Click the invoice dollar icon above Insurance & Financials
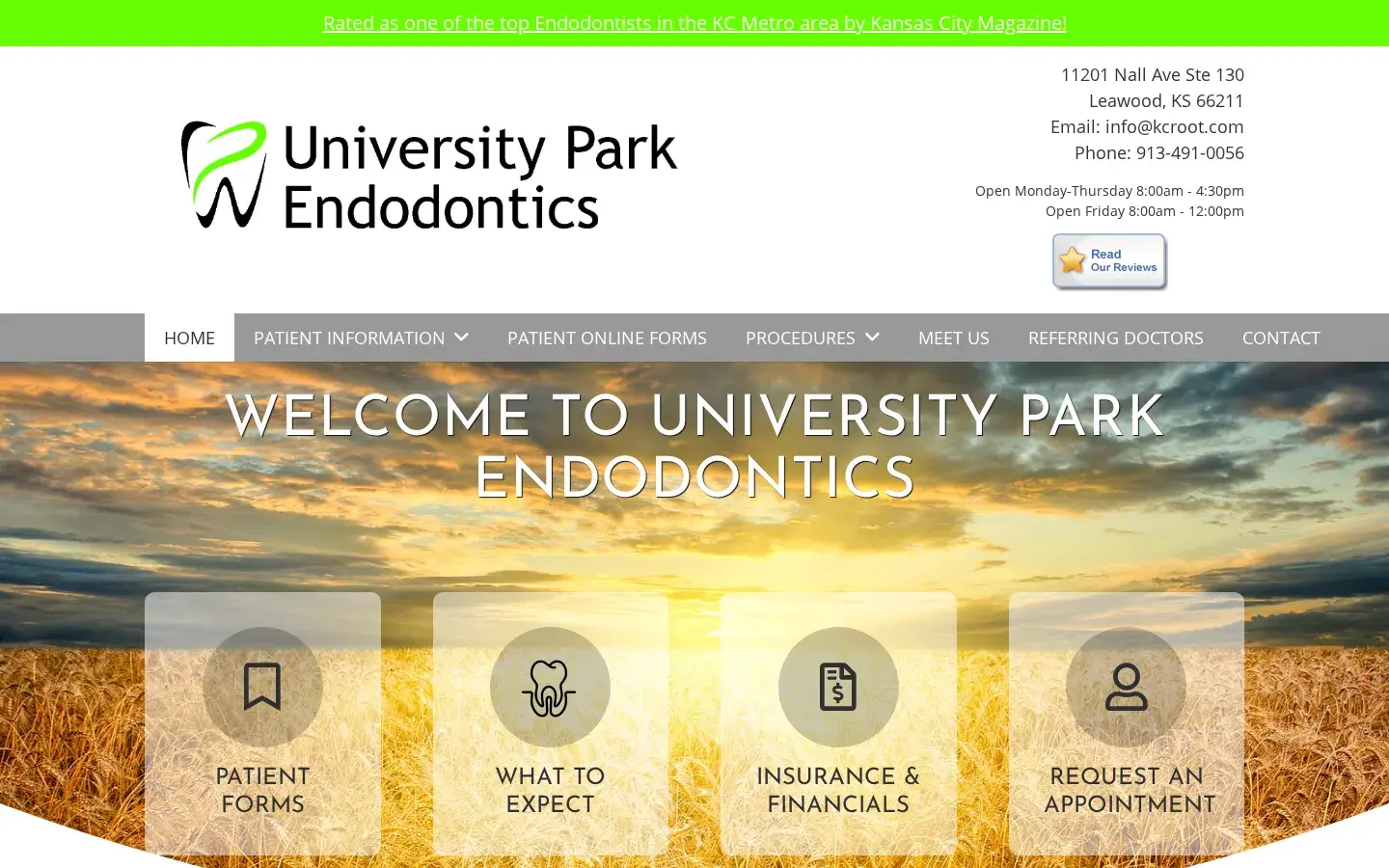The width and height of the screenshot is (1389, 868). point(838,687)
